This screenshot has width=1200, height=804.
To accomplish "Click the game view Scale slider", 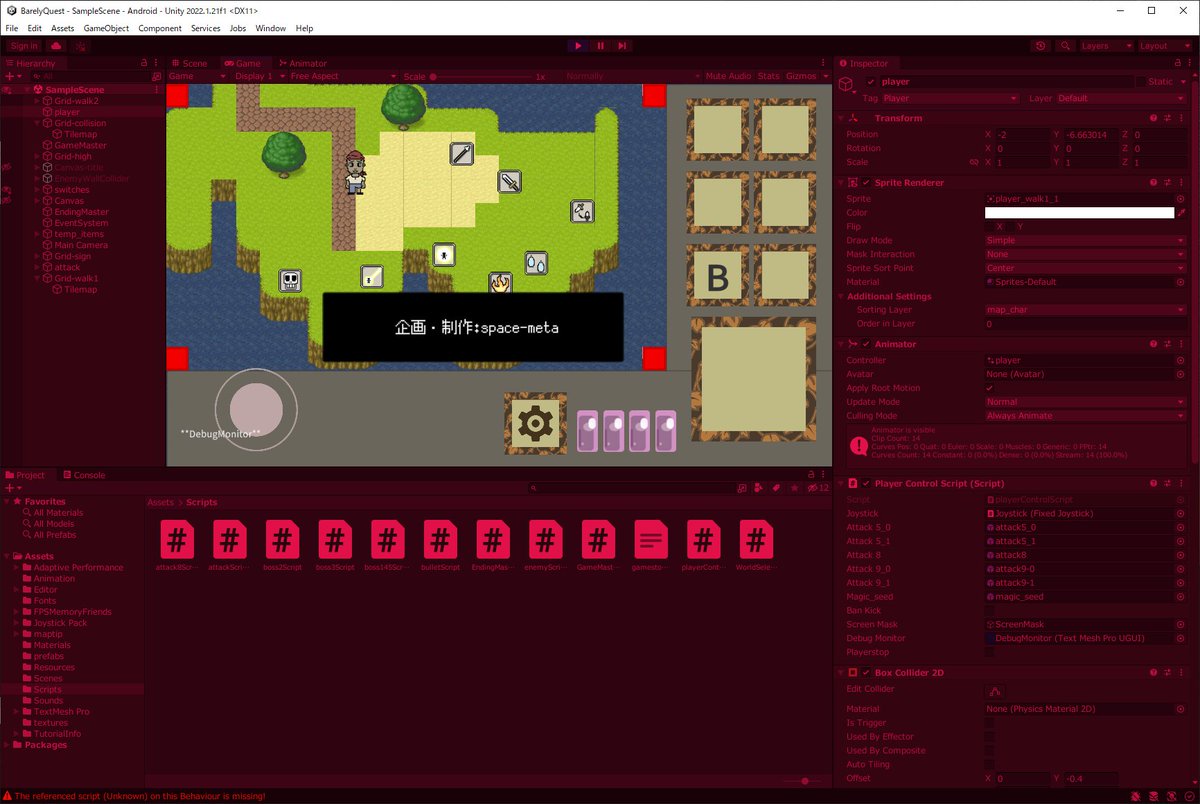I will tap(480, 76).
